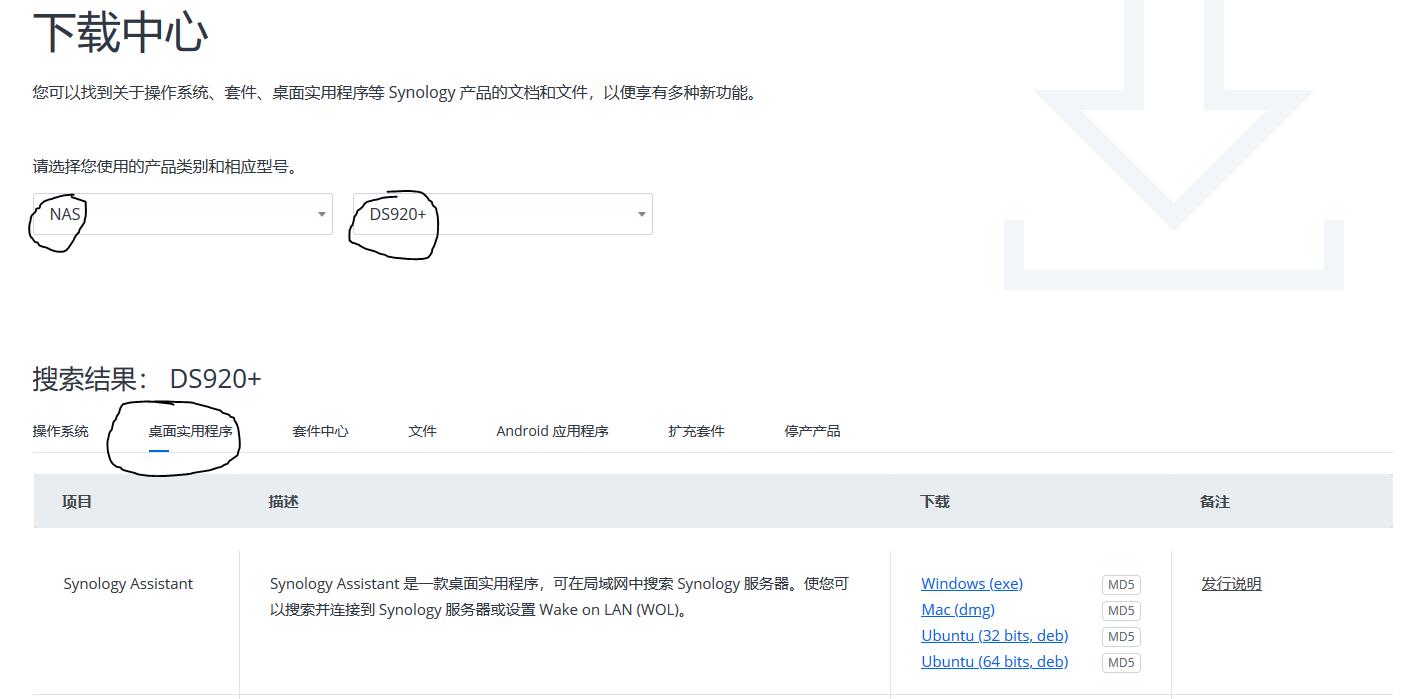Download Synology Assistant for Windows (exe)

(x=971, y=583)
